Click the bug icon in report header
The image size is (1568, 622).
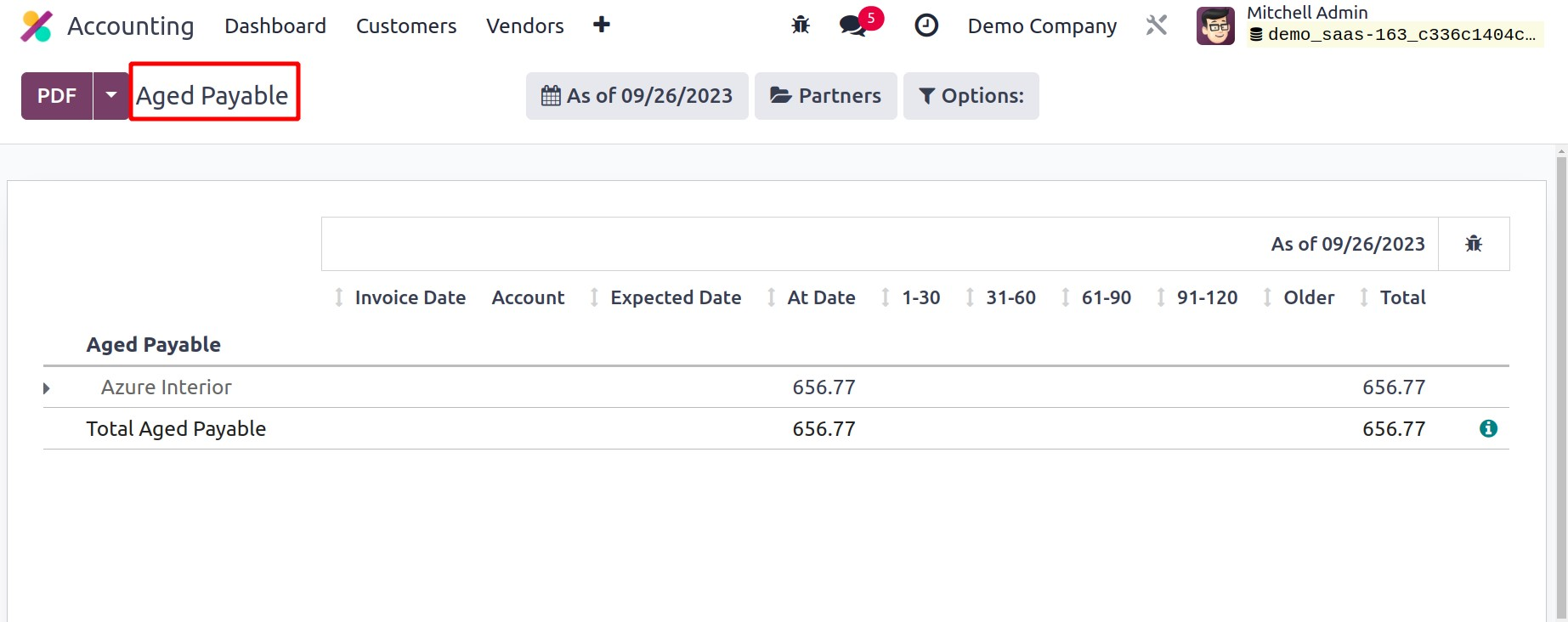click(x=1473, y=244)
